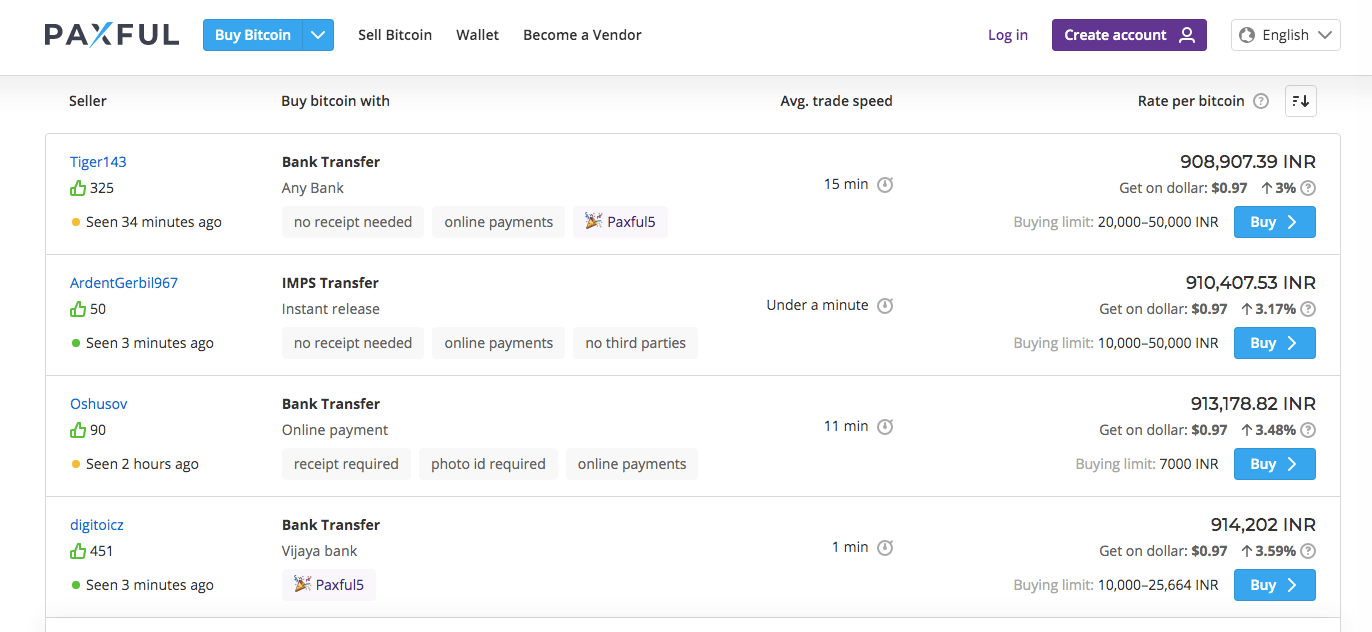This screenshot has height=632, width=1372.
Task: Open the Buy Bitcoin dropdown arrow
Action: pyautogui.click(x=318, y=35)
